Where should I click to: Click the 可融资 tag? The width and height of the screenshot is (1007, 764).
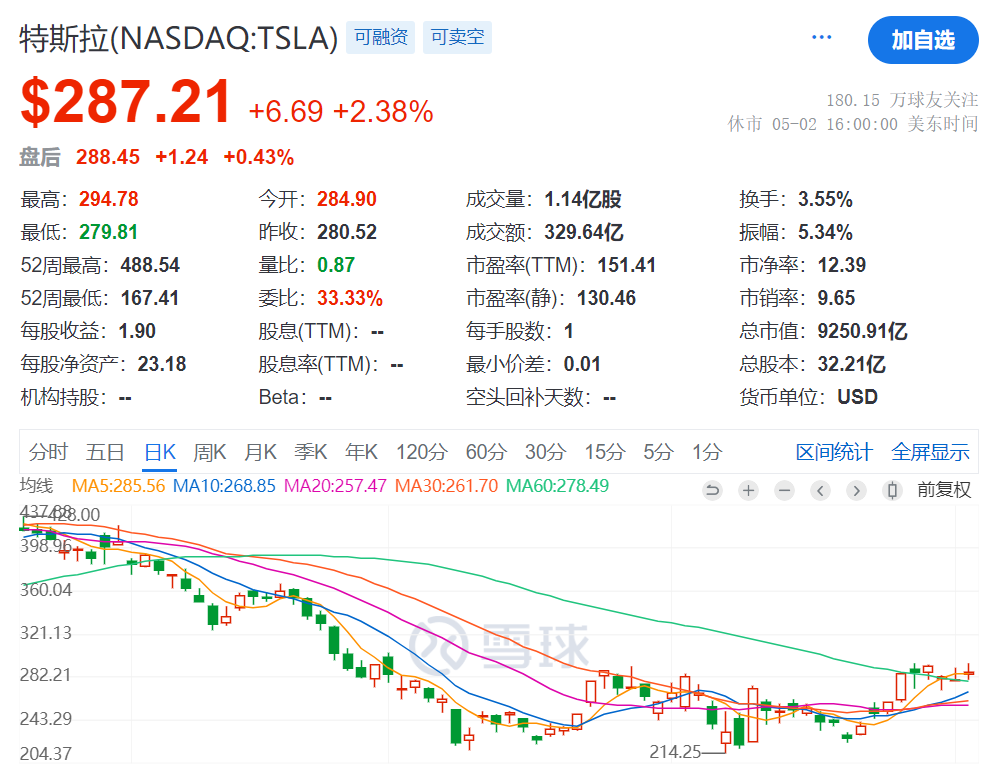tap(380, 38)
